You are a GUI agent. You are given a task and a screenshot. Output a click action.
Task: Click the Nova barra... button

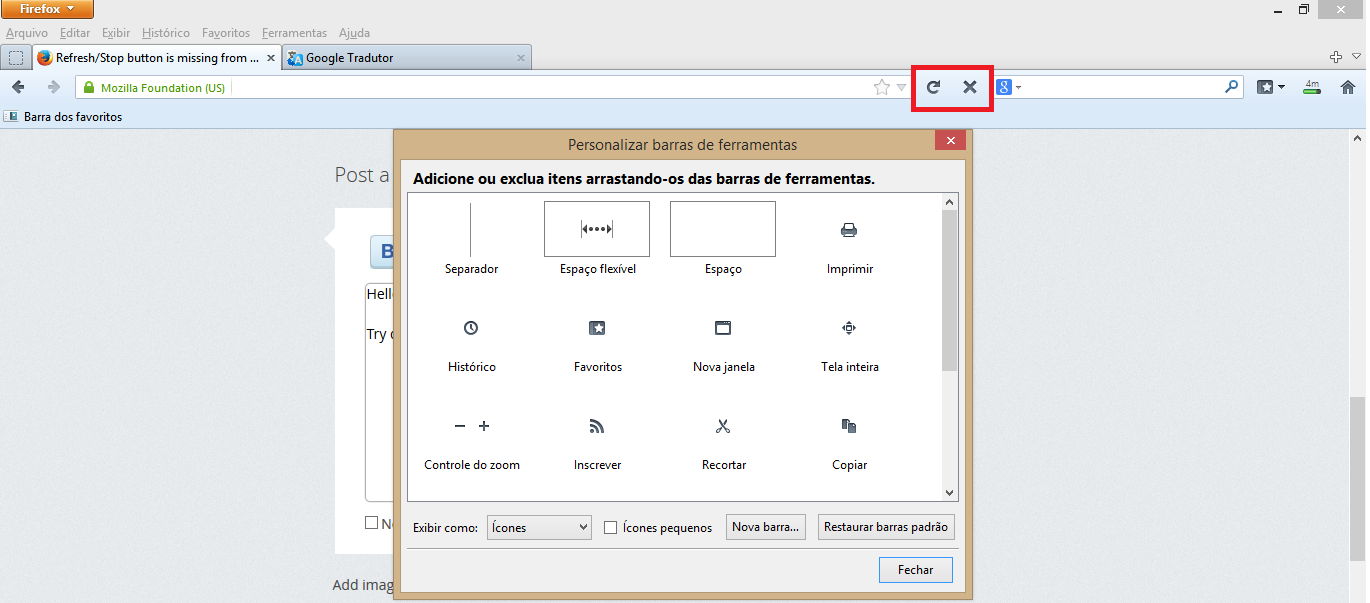766,527
